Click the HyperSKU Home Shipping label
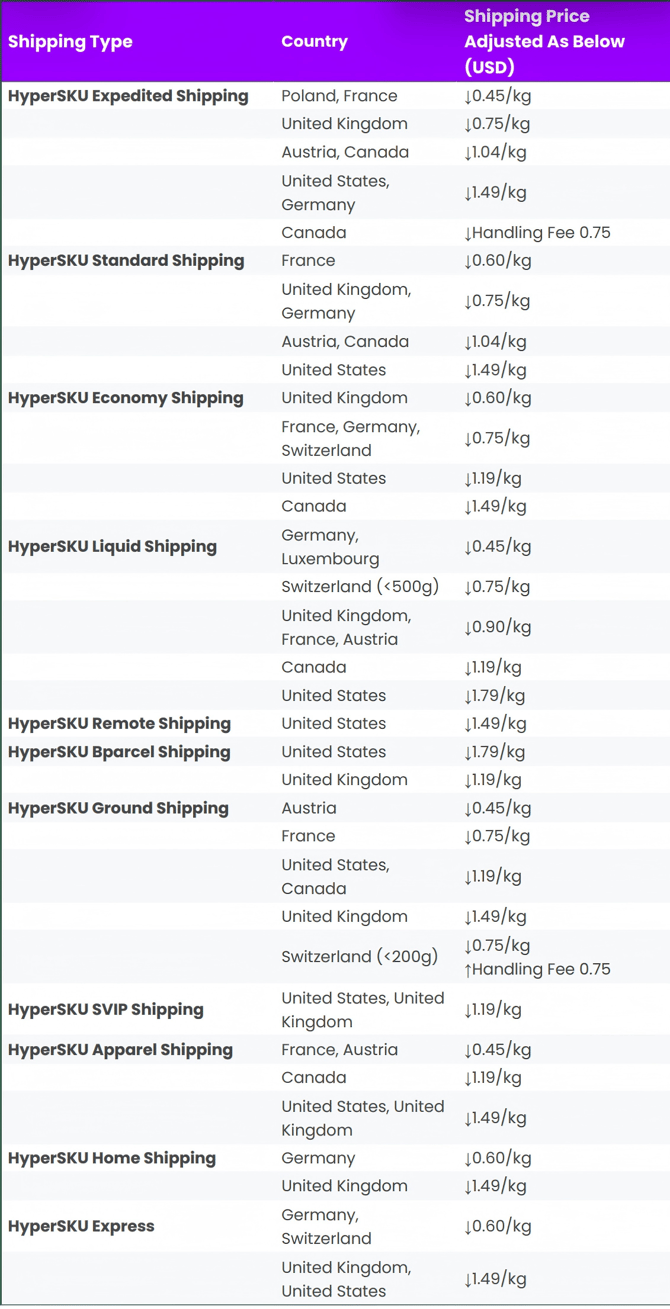This screenshot has width=670, height=1309. (x=112, y=1158)
